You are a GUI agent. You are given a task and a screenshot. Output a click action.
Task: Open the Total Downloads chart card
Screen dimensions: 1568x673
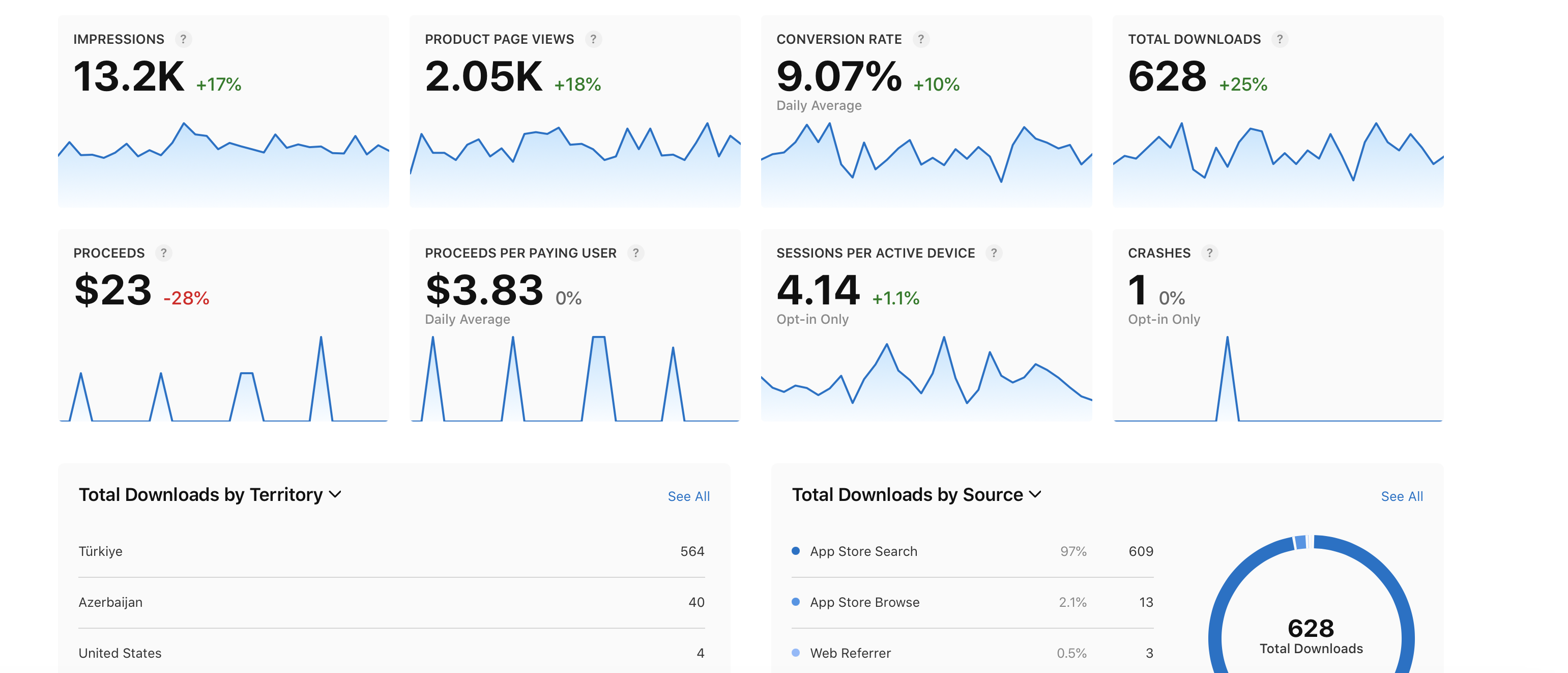pos(1278,111)
